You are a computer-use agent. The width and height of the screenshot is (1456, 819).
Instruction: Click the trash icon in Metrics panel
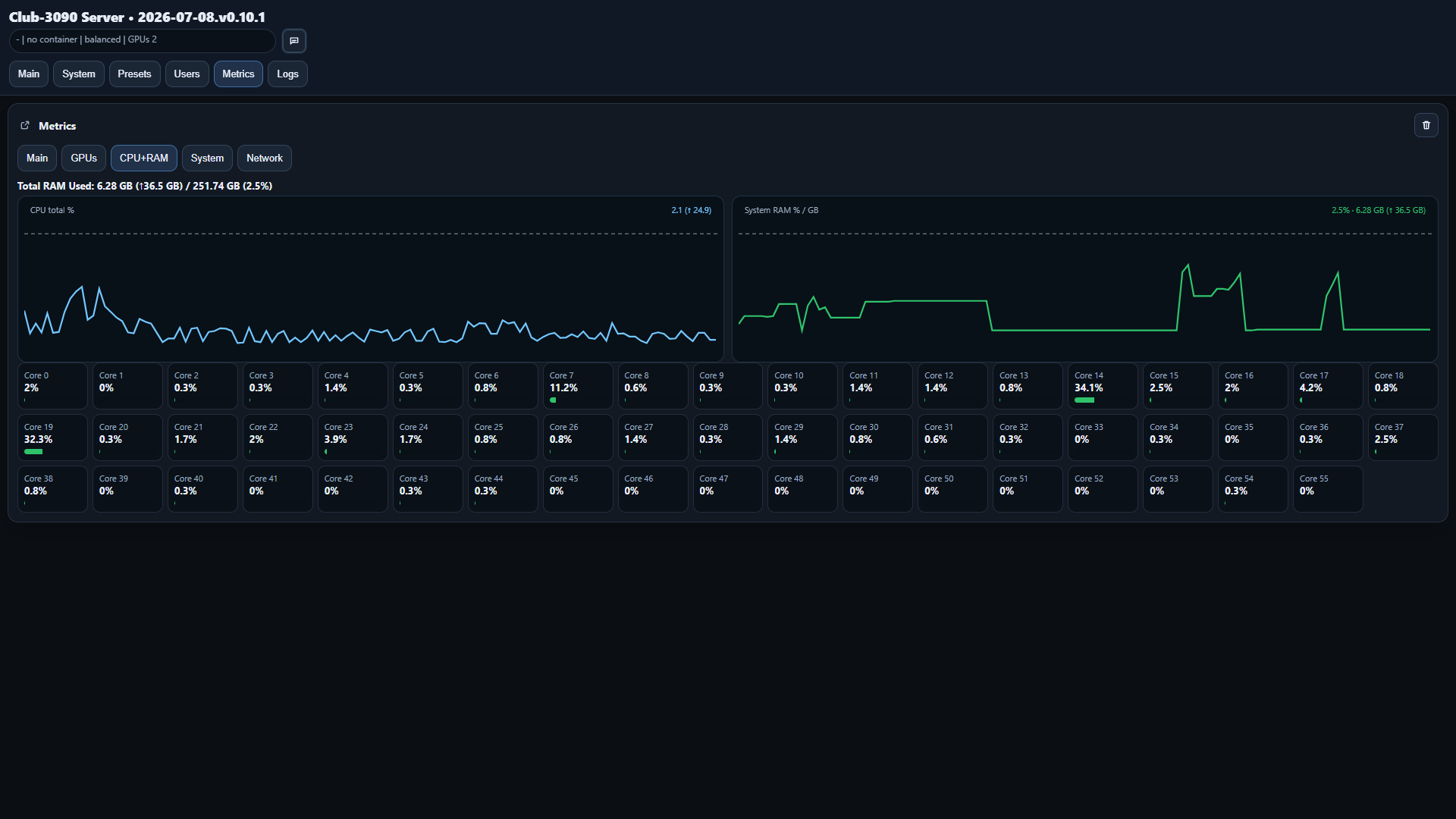pyautogui.click(x=1426, y=125)
